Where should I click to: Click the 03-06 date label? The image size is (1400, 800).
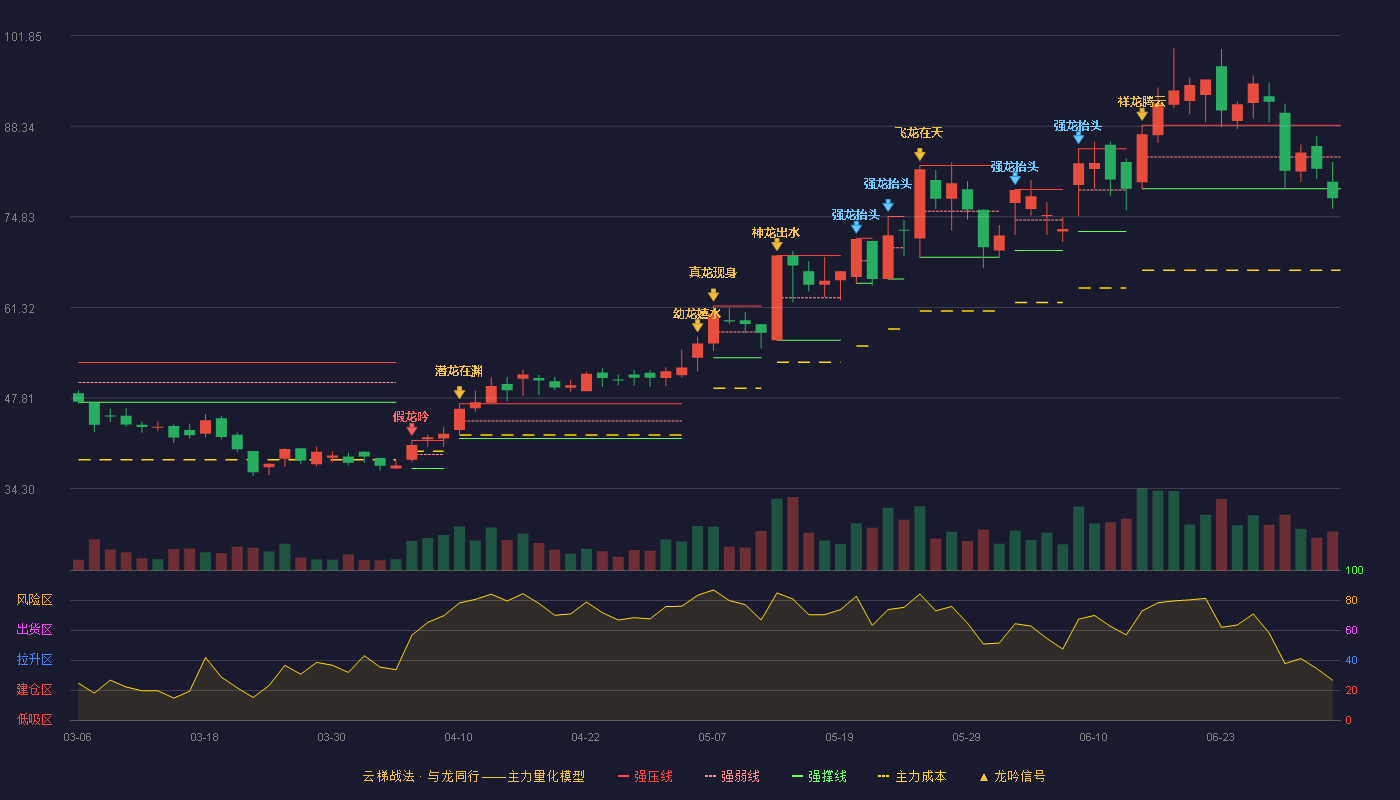click(x=77, y=737)
